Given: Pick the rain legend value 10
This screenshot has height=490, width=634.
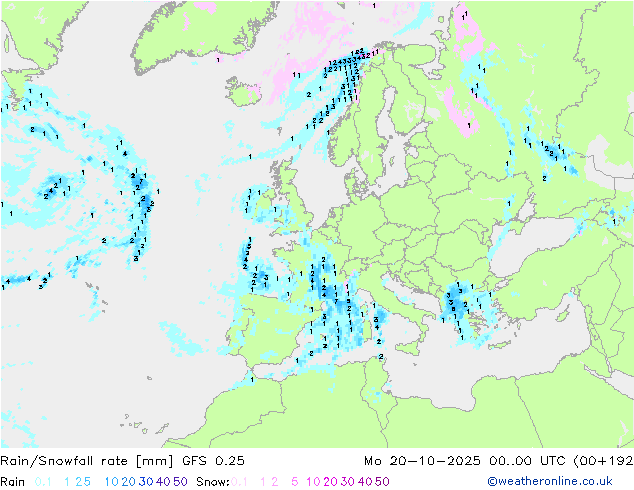Looking at the screenshot, I should (x=112, y=482).
